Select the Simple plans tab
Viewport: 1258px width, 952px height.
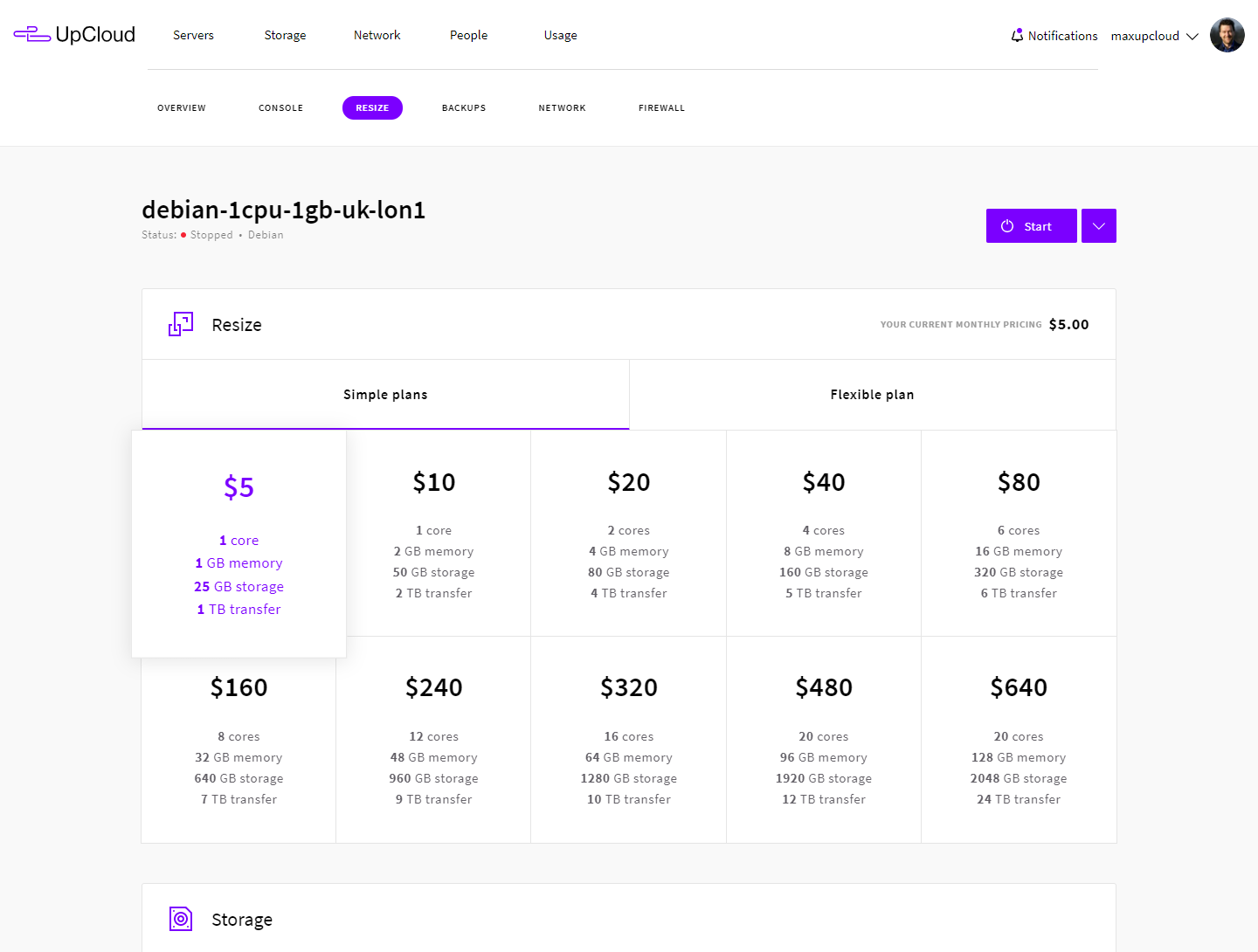click(x=385, y=395)
